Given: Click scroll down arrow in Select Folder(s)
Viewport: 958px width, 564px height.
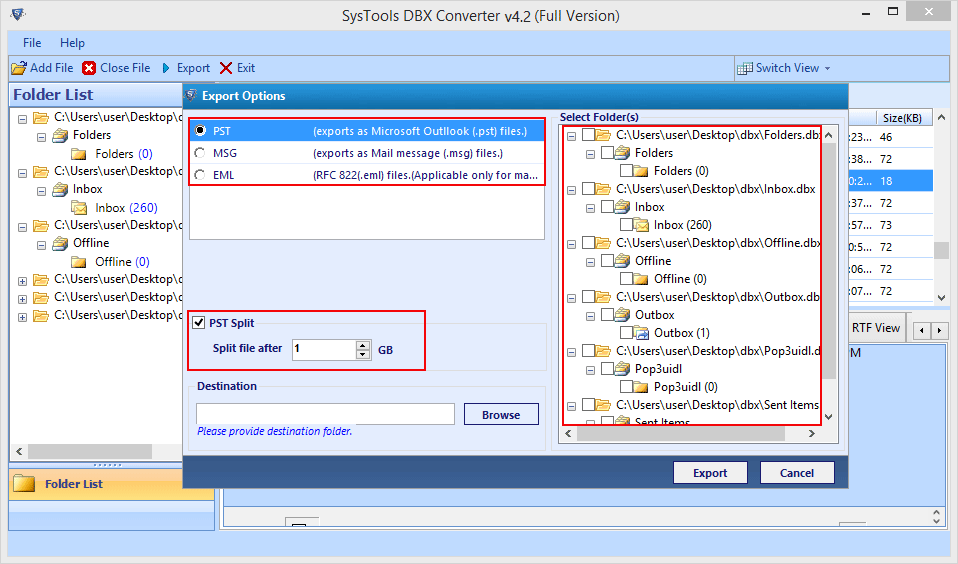Looking at the screenshot, I should (x=829, y=417).
